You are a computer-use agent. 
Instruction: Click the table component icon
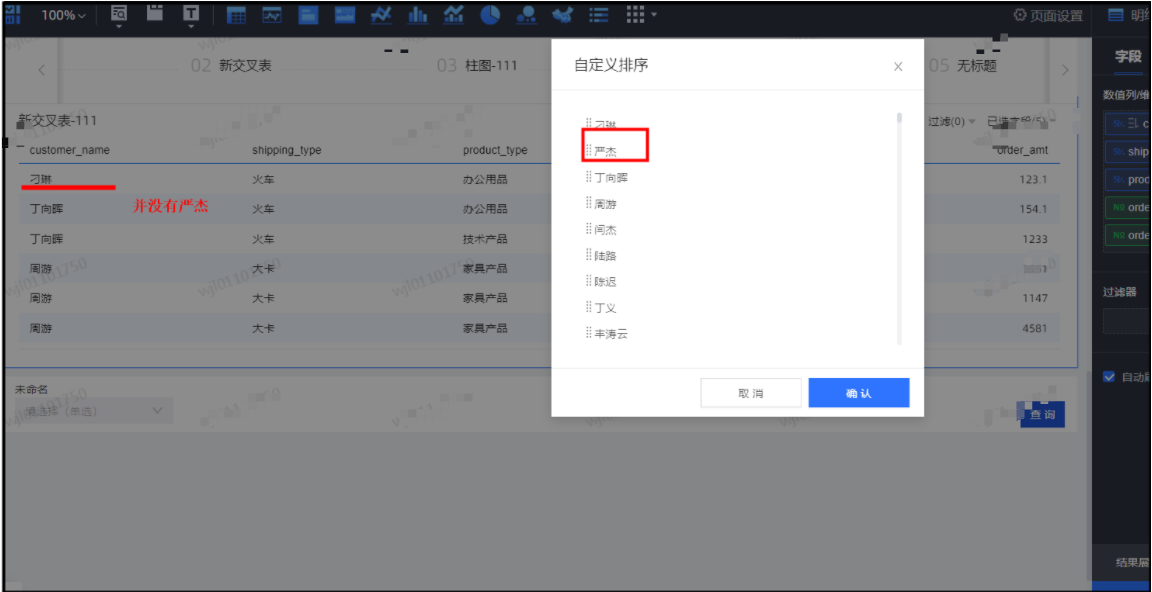[x=236, y=15]
